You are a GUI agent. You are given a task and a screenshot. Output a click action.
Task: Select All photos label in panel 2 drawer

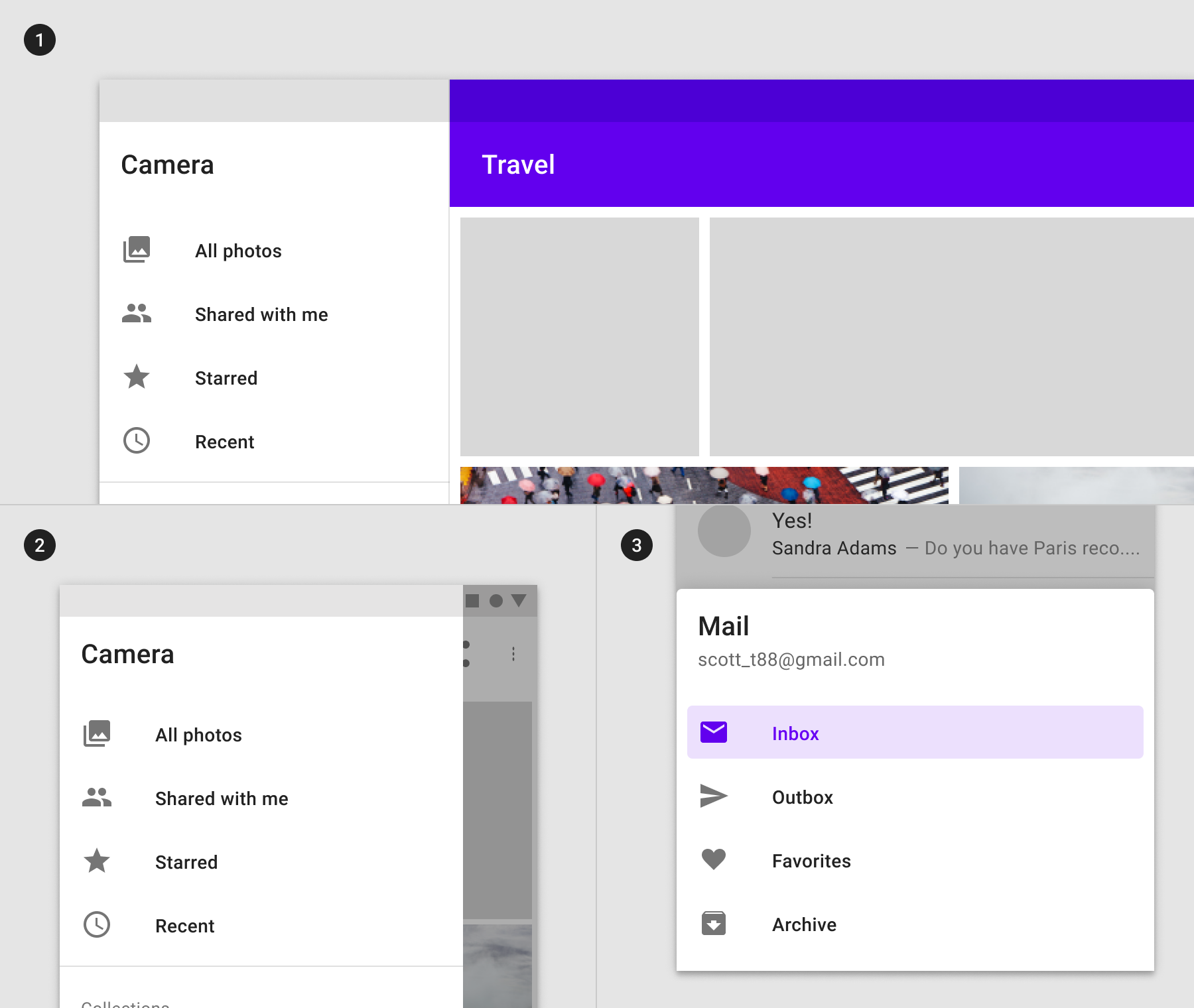pyautogui.click(x=198, y=735)
